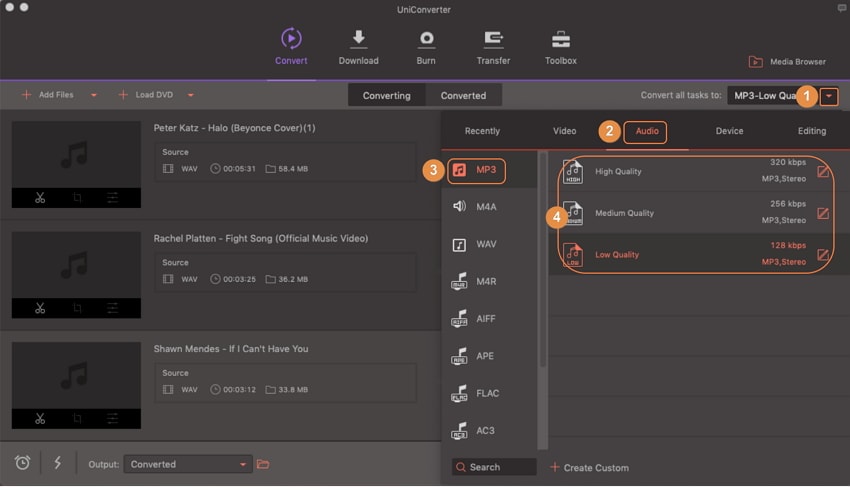The height and width of the screenshot is (490, 850).
Task: Open the output folder icon
Action: (263, 464)
